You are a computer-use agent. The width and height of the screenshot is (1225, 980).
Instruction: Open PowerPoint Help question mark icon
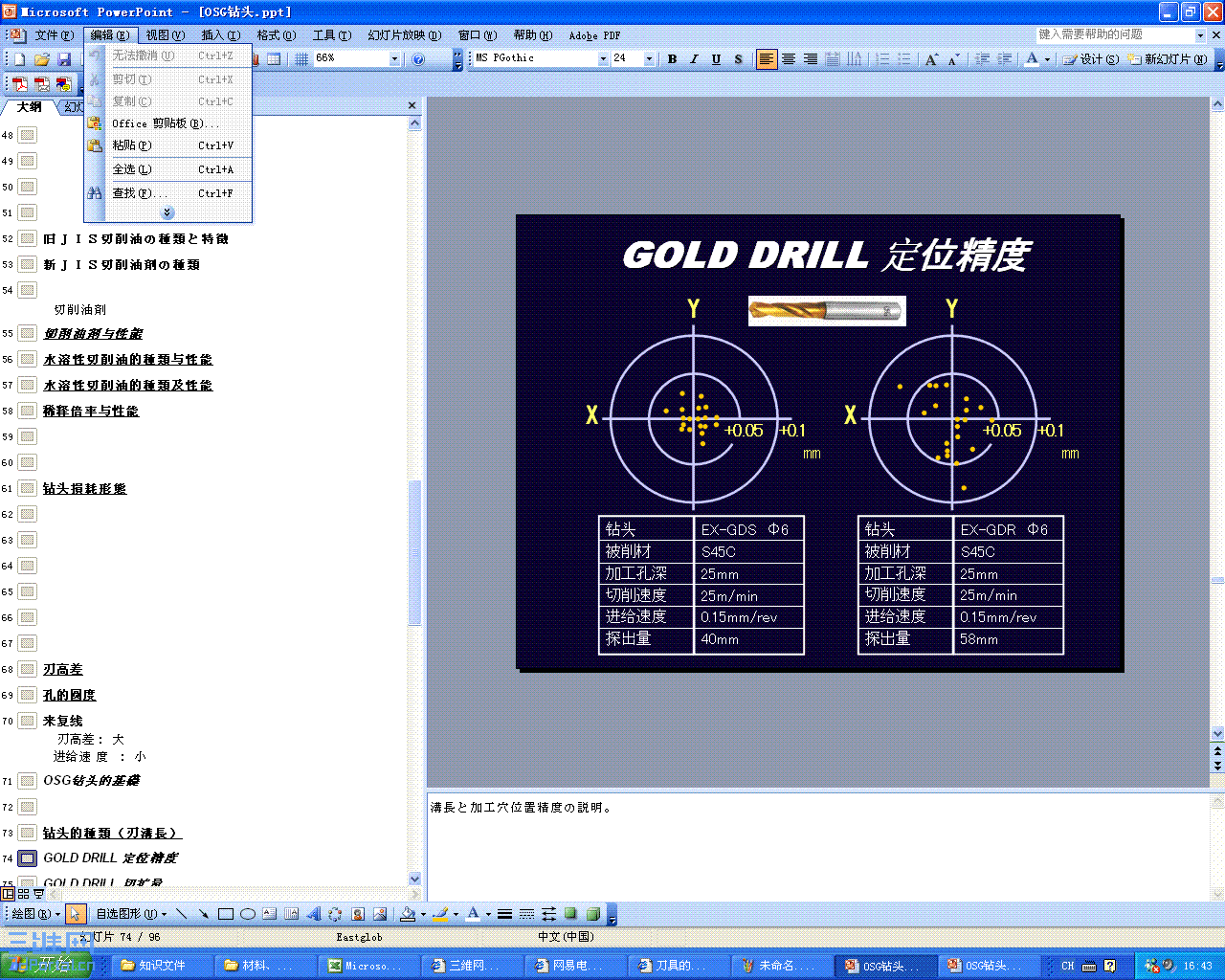click(418, 59)
